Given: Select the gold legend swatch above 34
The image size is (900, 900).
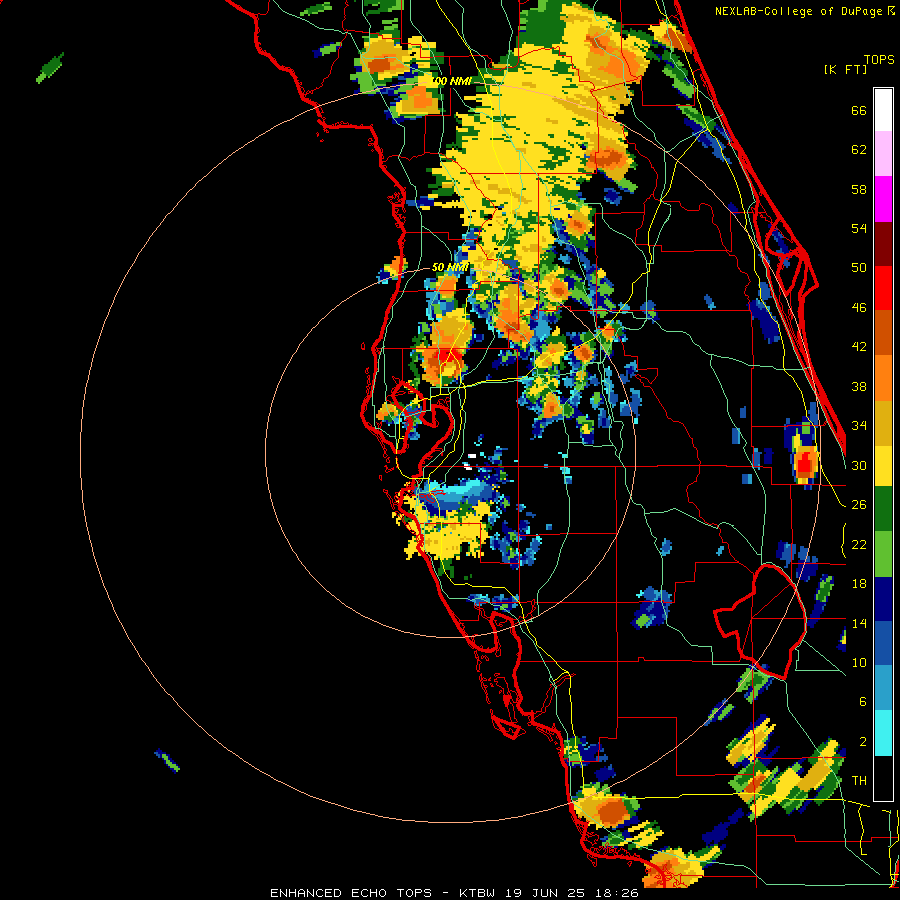Looking at the screenshot, I should 883,422.
